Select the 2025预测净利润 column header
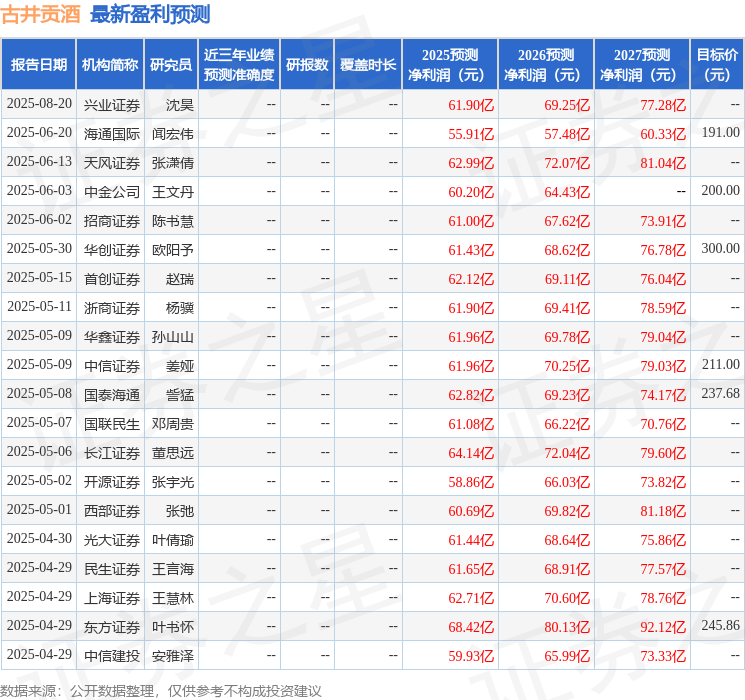Screen dimensions: 745x700 [450, 65]
